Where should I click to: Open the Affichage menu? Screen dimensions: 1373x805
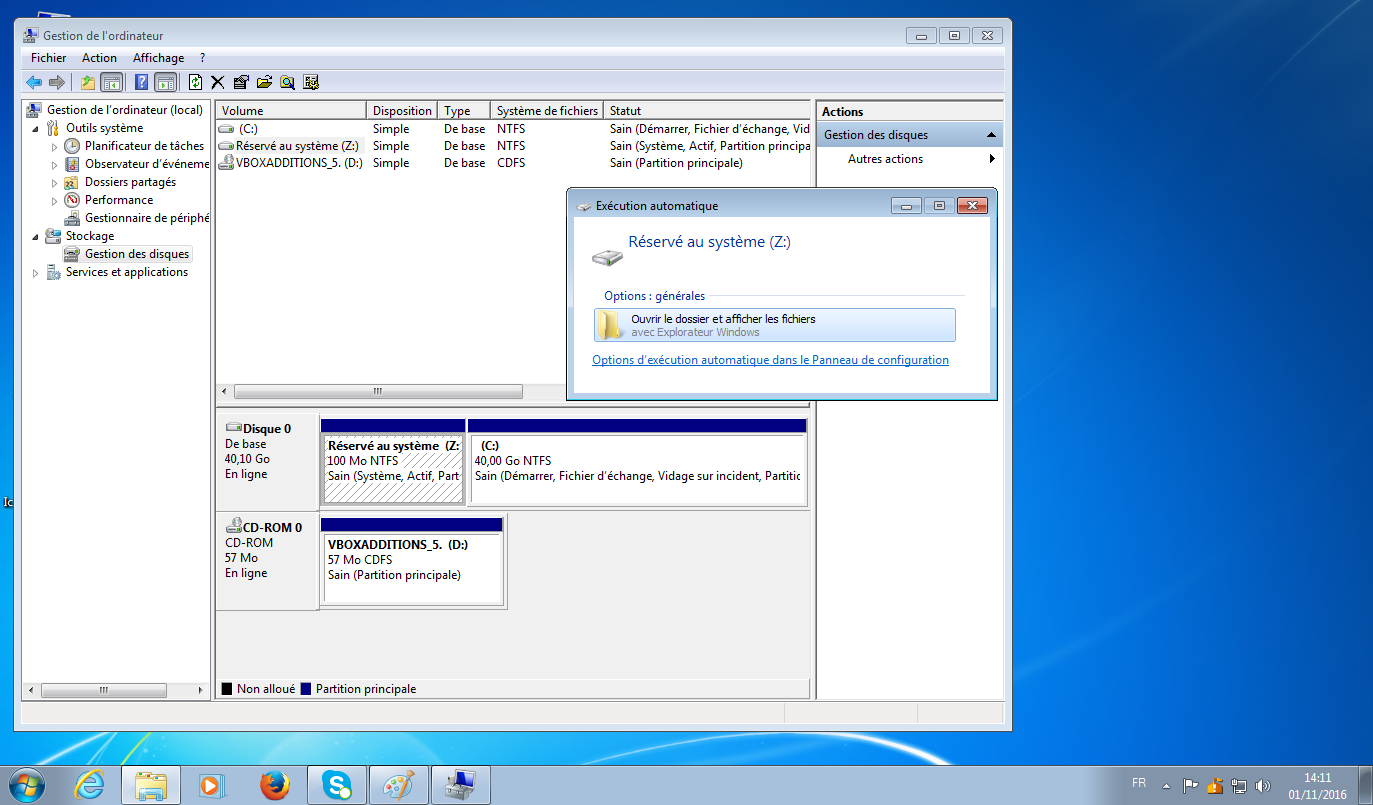point(158,58)
